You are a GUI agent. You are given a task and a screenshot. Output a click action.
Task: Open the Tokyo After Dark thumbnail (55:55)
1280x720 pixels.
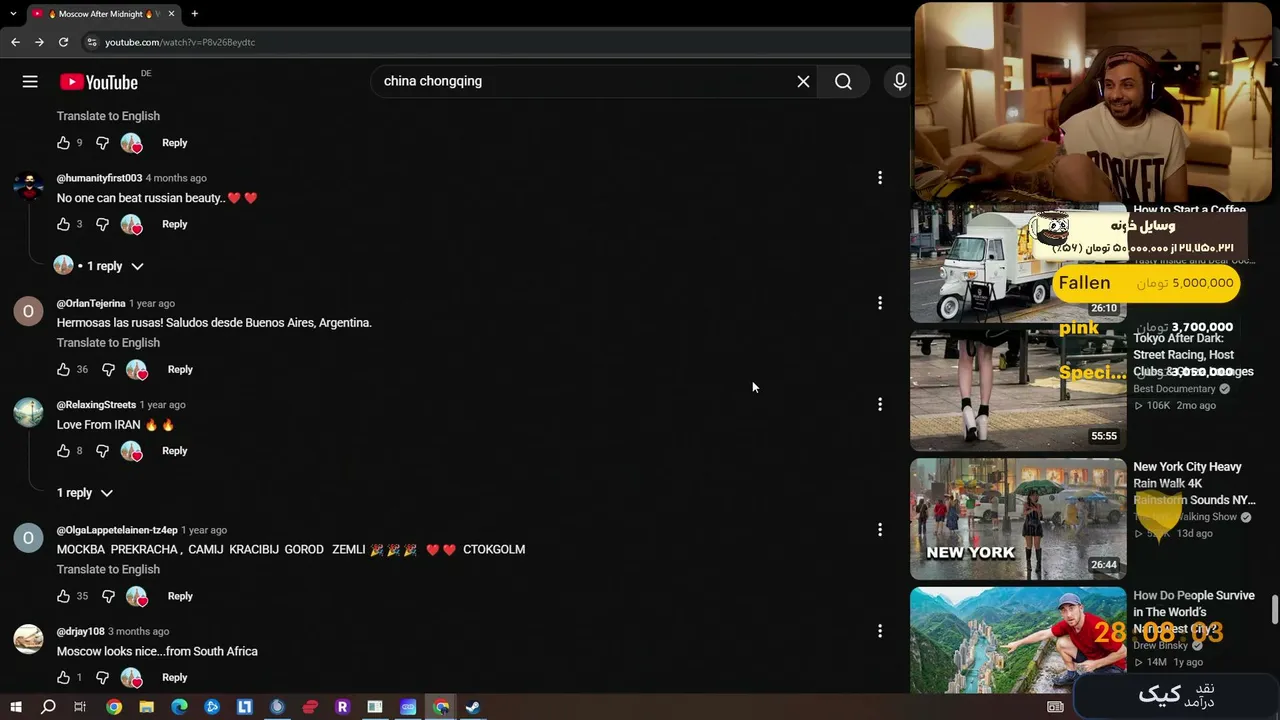pos(1018,390)
